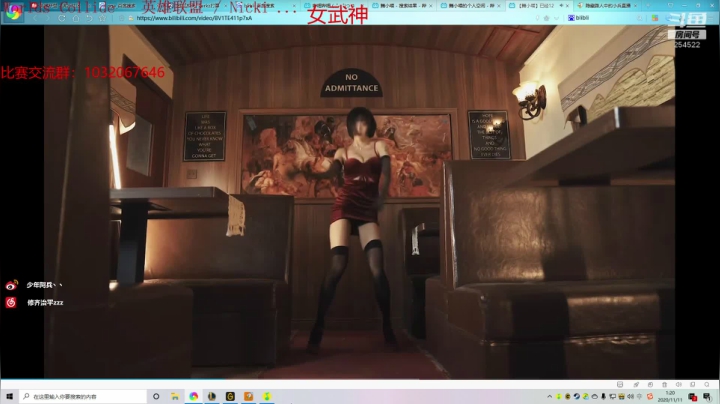Open the Windows notification center icon
Screen dimensions: 720x404
click(707, 396)
